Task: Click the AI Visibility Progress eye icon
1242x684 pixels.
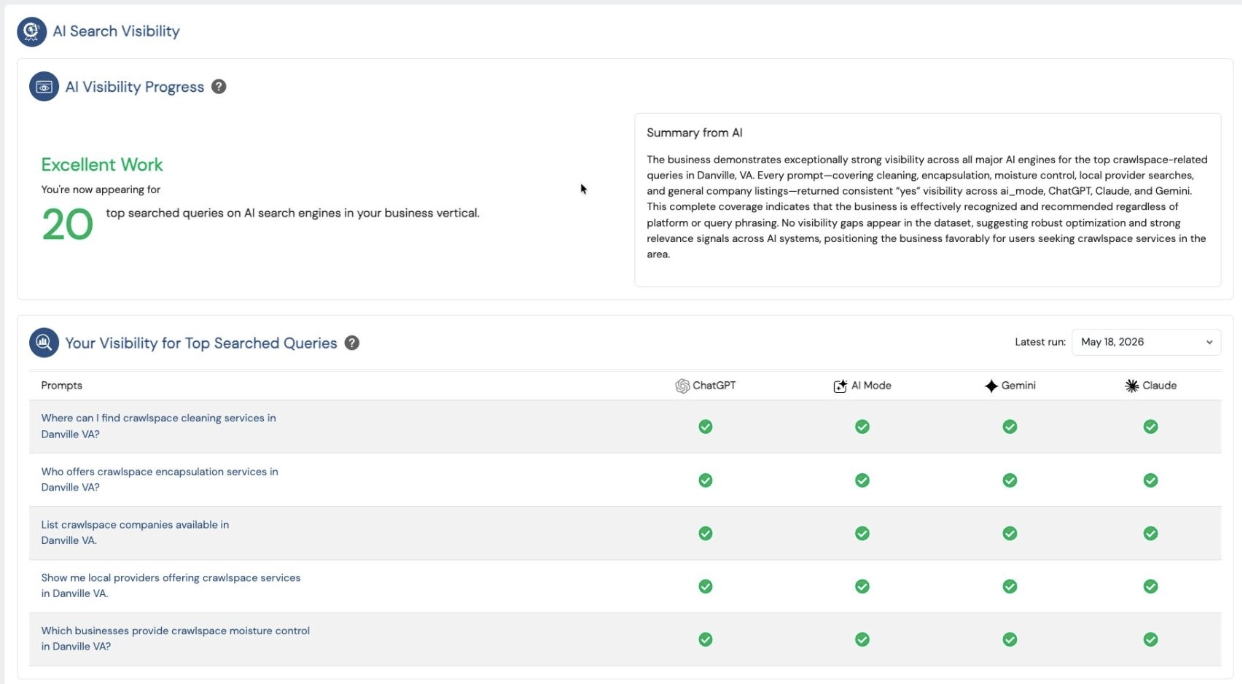Action: pos(44,87)
